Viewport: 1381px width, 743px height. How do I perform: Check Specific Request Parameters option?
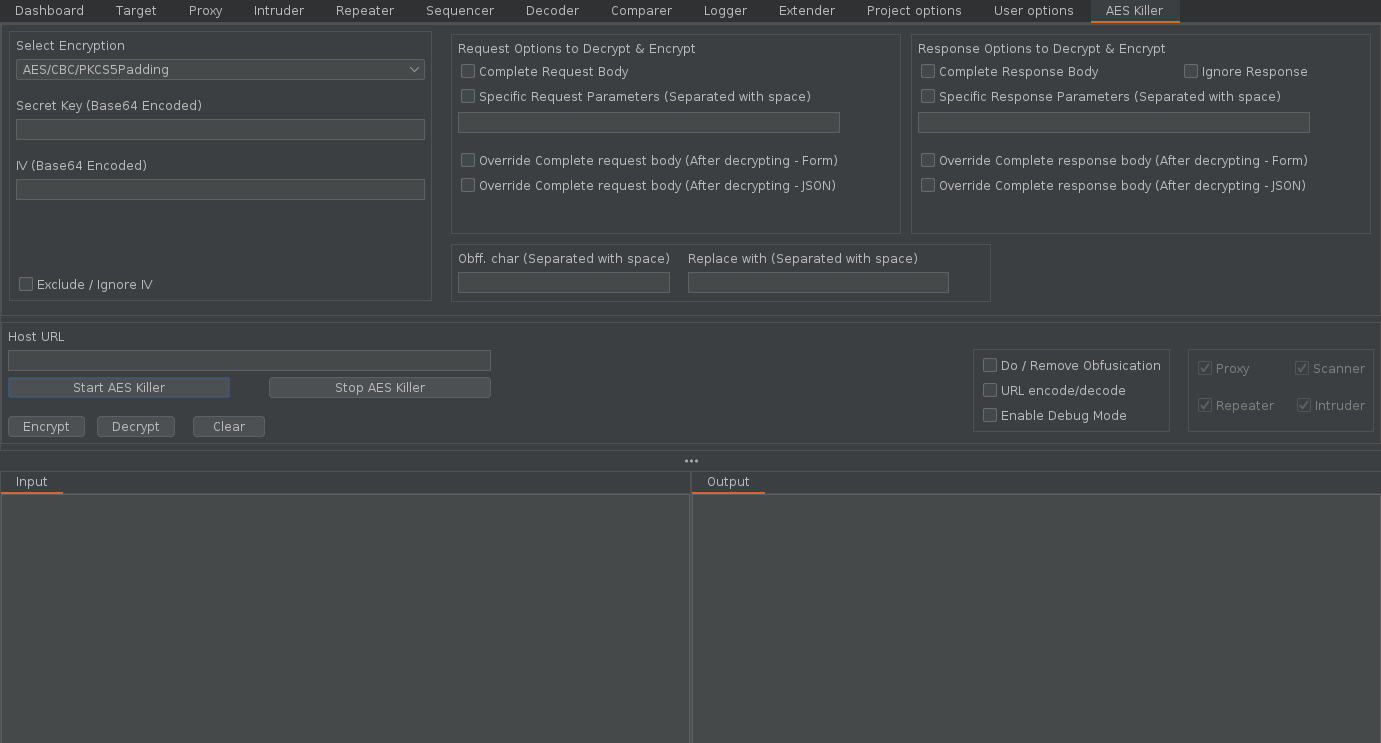pyautogui.click(x=468, y=96)
